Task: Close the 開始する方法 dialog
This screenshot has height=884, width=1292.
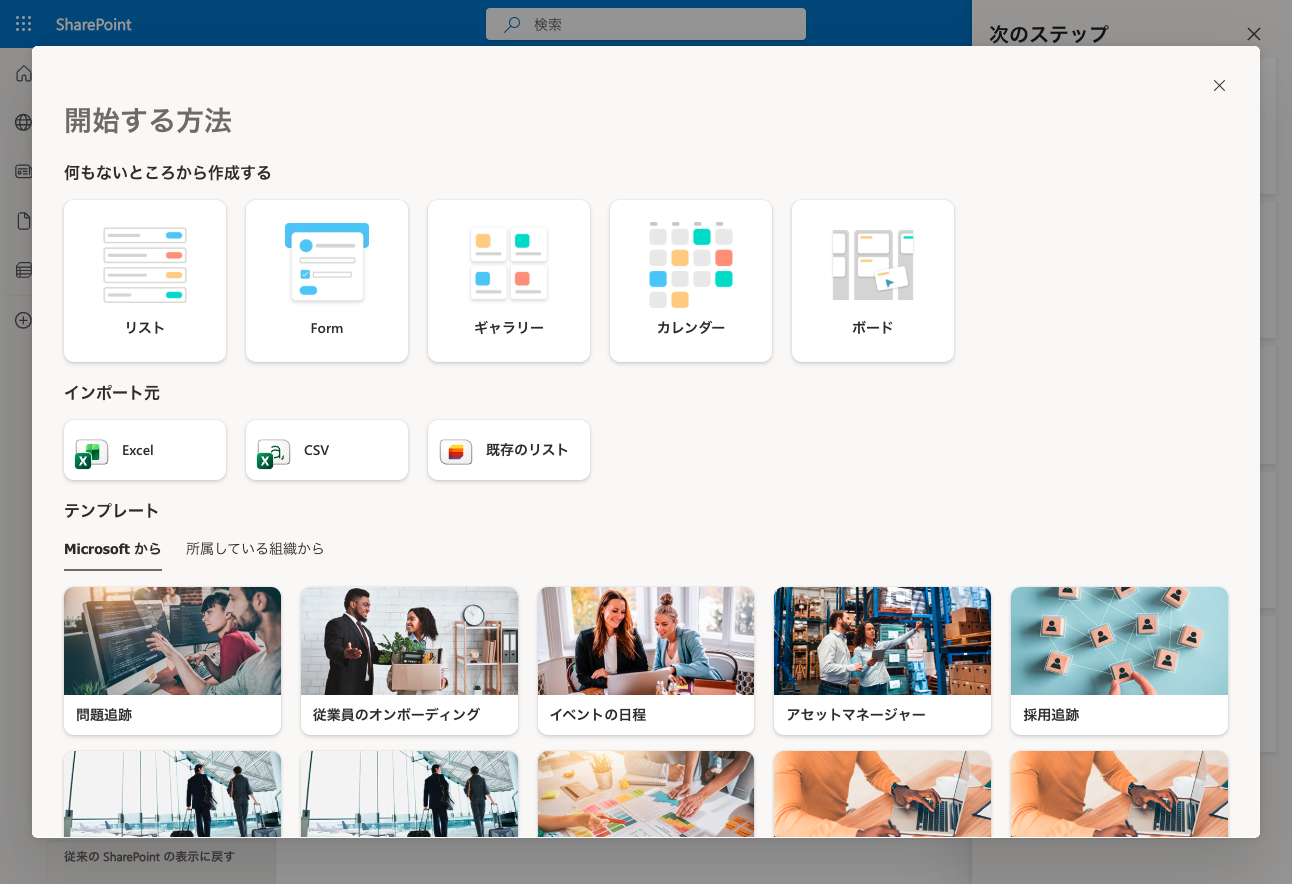Action: click(1219, 86)
